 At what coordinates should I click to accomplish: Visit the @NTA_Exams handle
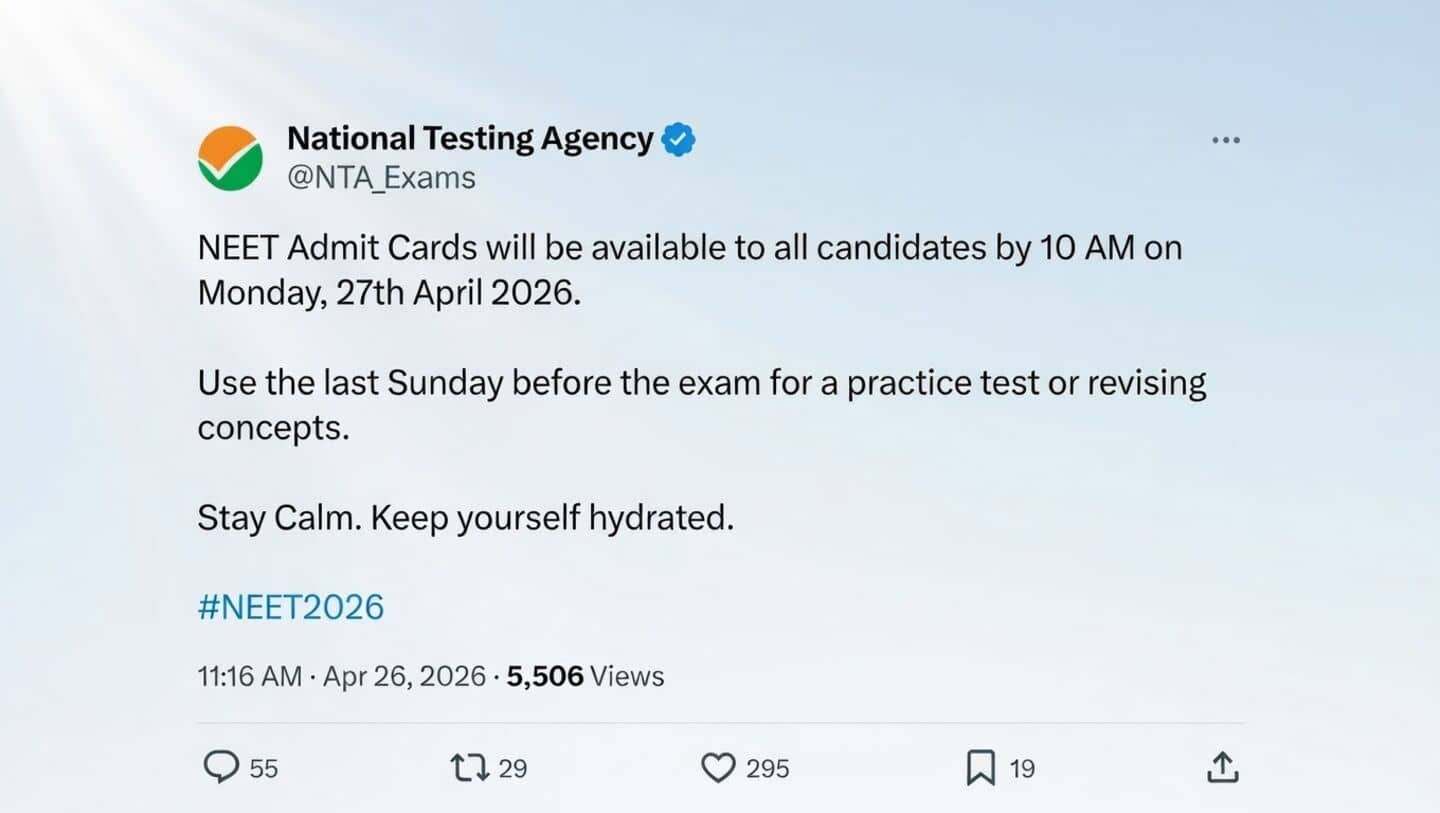[x=382, y=177]
